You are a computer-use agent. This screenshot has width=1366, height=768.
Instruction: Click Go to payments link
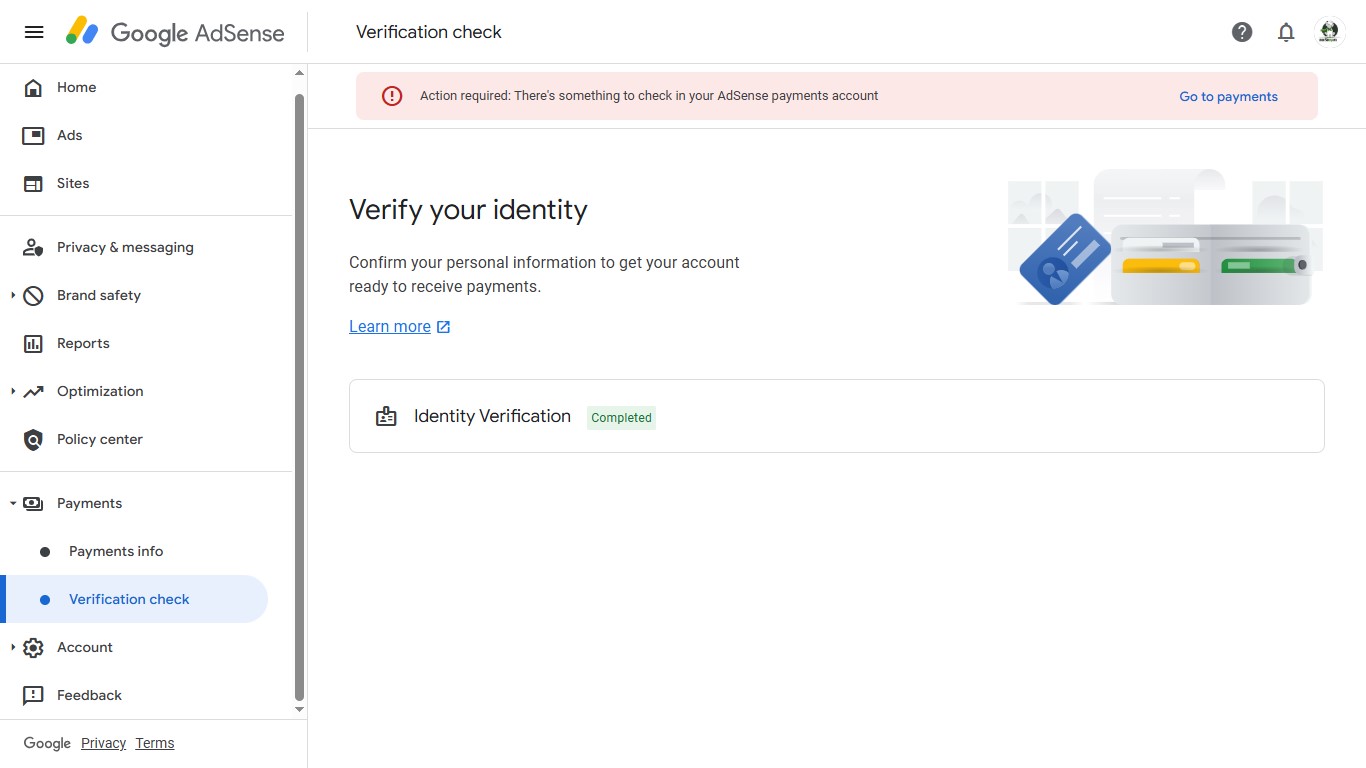pos(1228,97)
